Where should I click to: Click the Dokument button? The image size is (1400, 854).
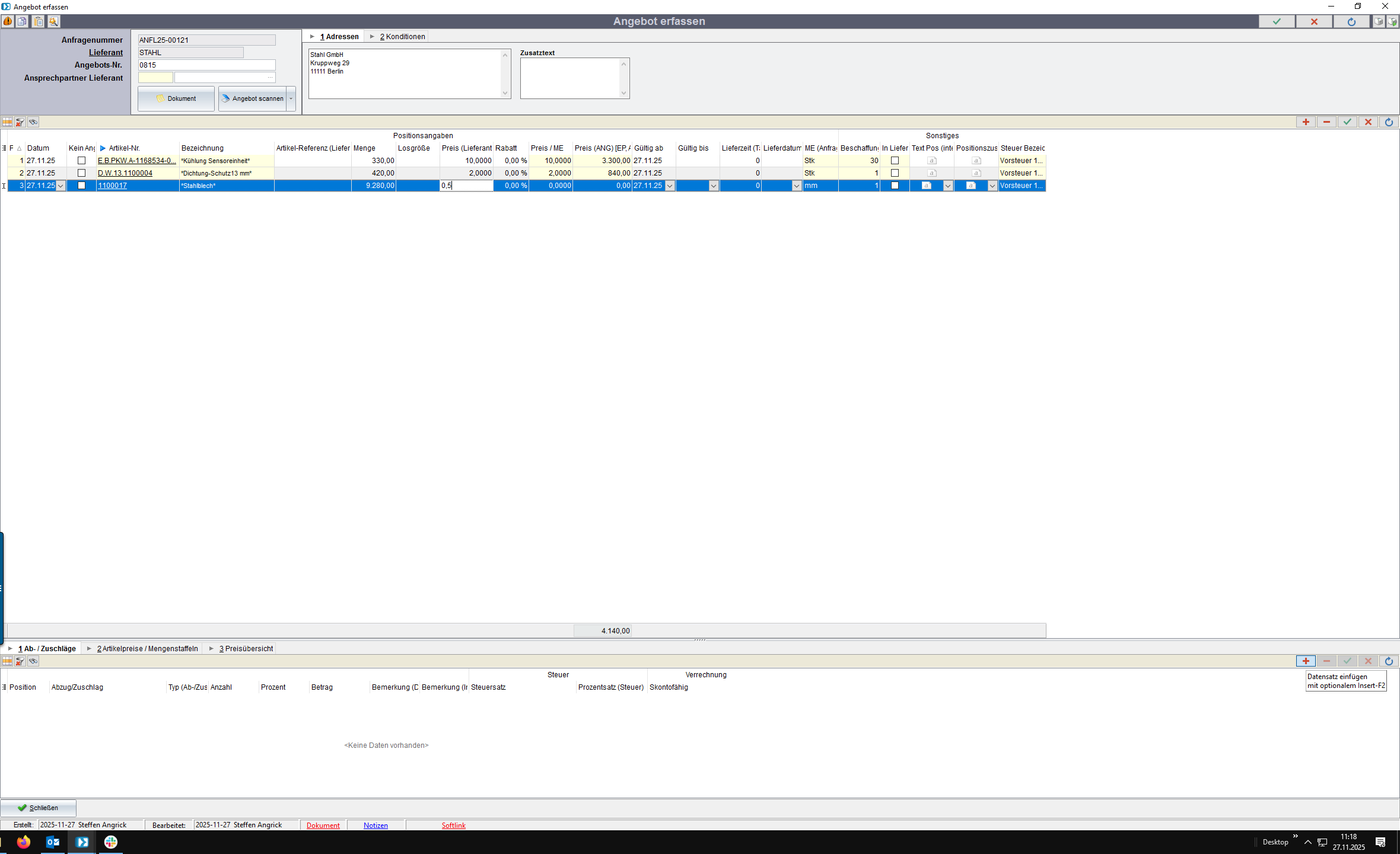point(176,98)
